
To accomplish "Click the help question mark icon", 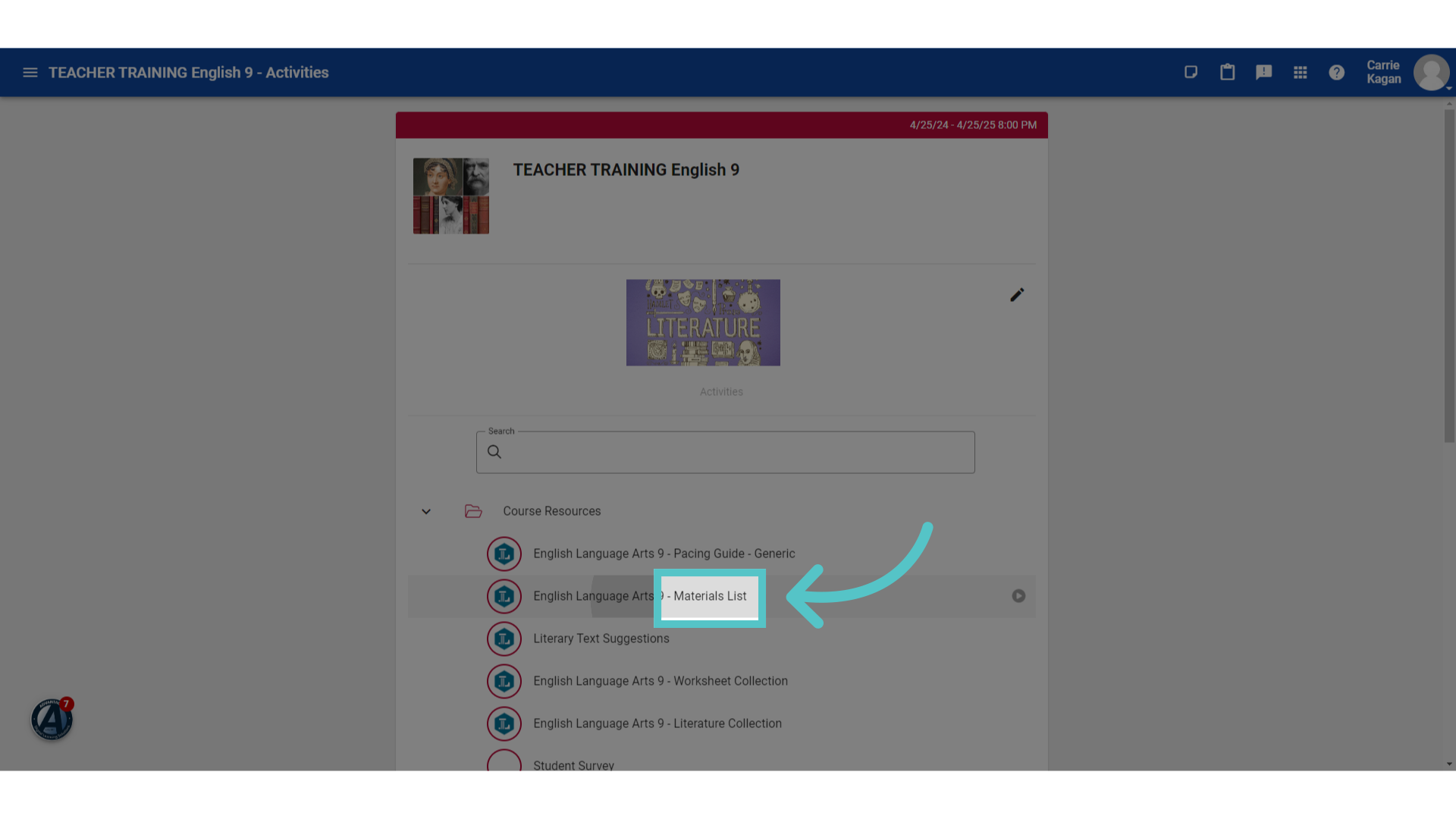I will [x=1336, y=72].
